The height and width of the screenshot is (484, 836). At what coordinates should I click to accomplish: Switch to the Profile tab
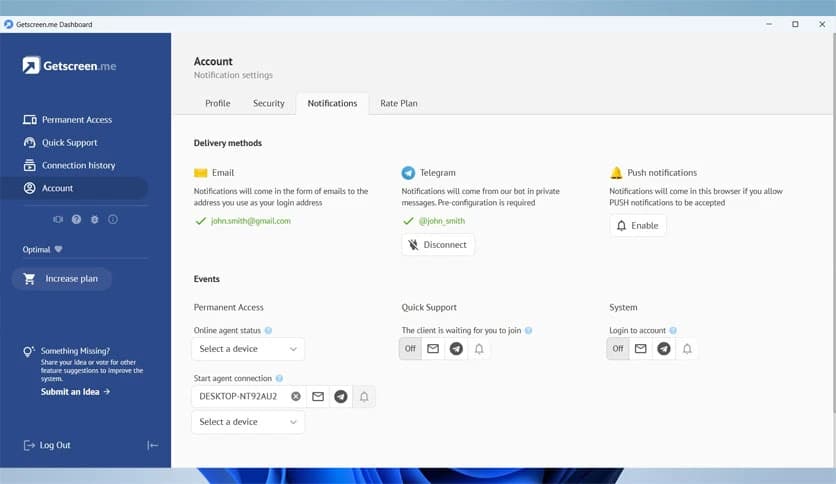[218, 103]
